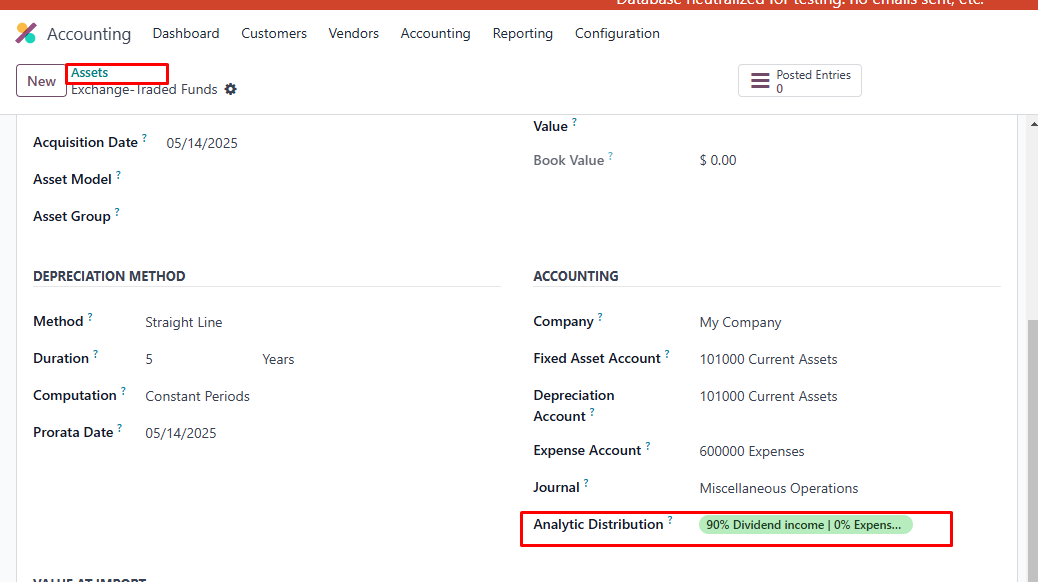Go back via Assets breadcrumb link

click(x=89, y=73)
